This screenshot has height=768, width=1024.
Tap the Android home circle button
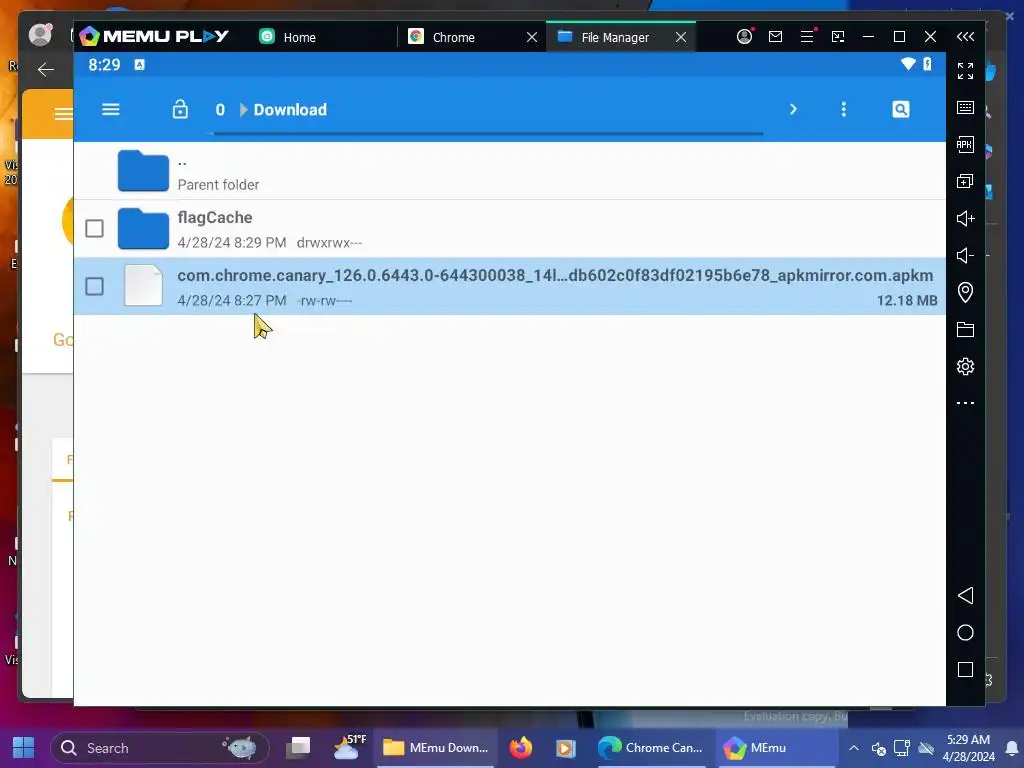[965, 632]
